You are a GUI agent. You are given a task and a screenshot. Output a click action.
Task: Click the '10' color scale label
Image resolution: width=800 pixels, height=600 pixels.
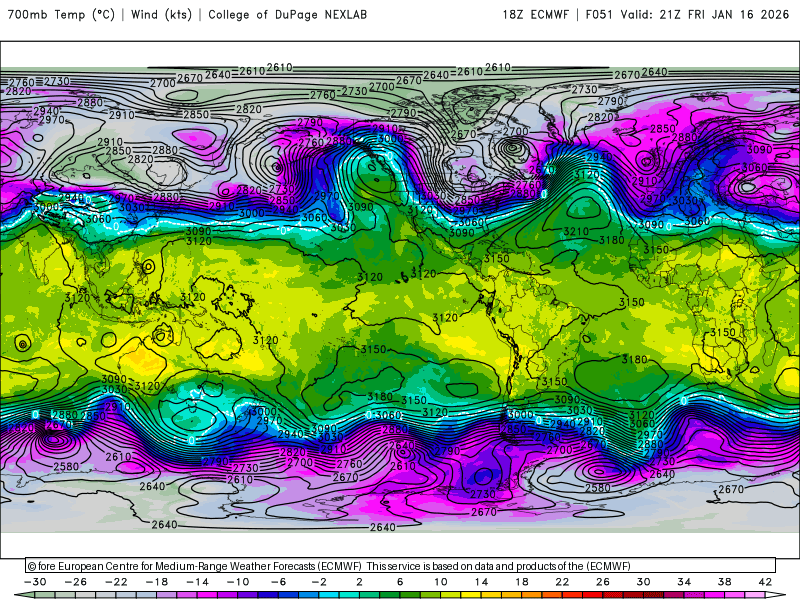click(x=440, y=582)
